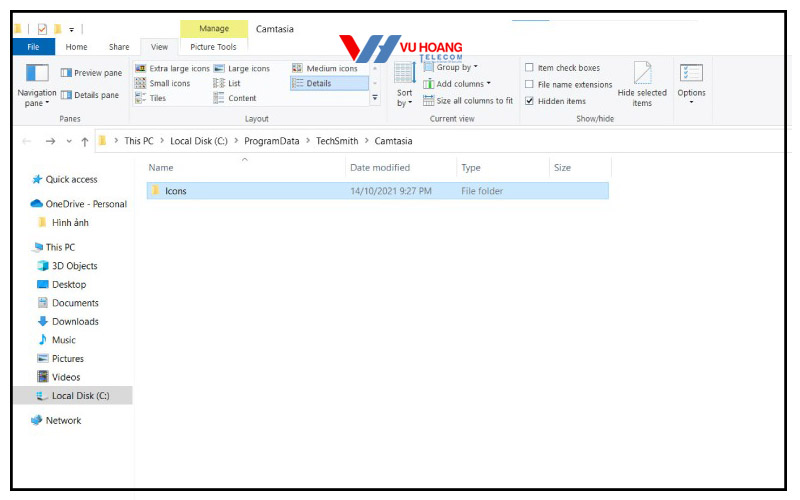Screen dimensions: 800x500
Task: Open OneDrive - Personal in the sidebar
Action: click(x=79, y=204)
